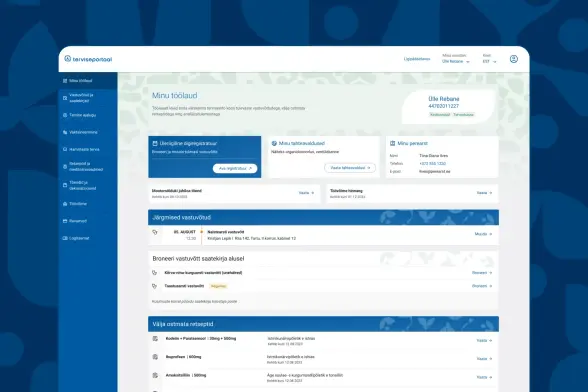Click the Minu töölaud page heading
Viewport: 588px width, 392px height.
click(x=174, y=96)
